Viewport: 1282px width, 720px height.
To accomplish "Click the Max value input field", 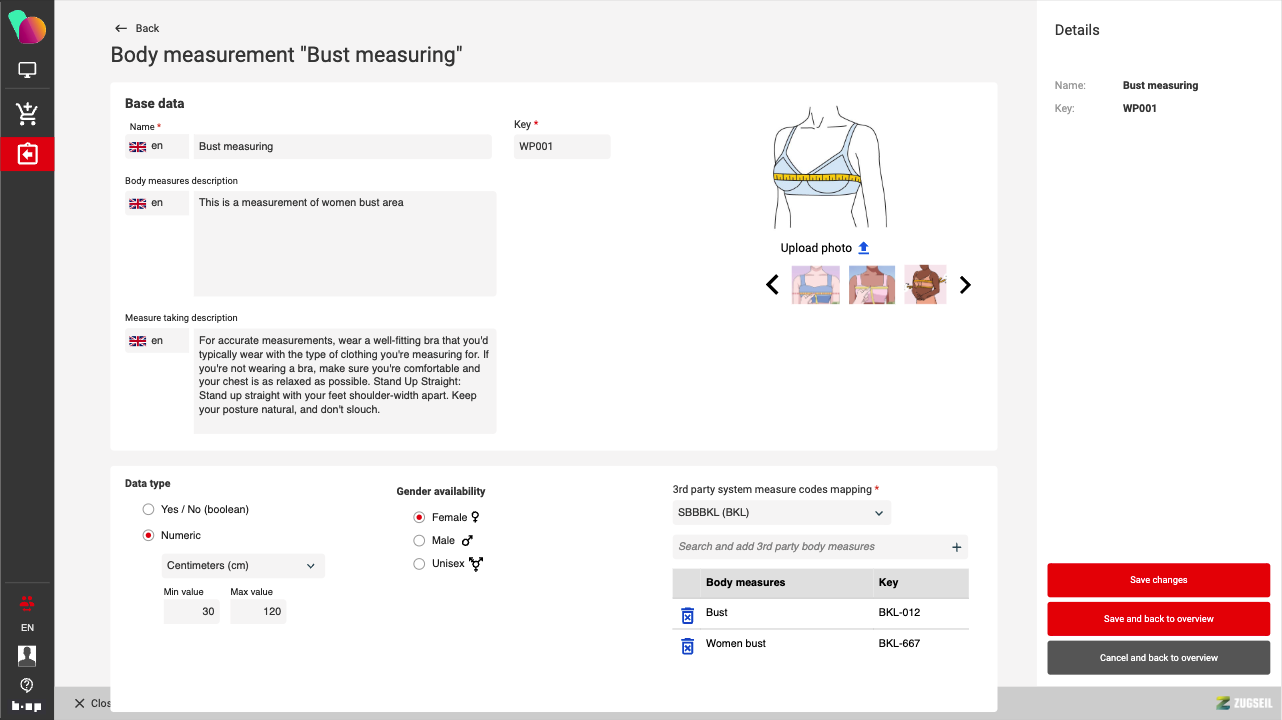I will tap(258, 612).
